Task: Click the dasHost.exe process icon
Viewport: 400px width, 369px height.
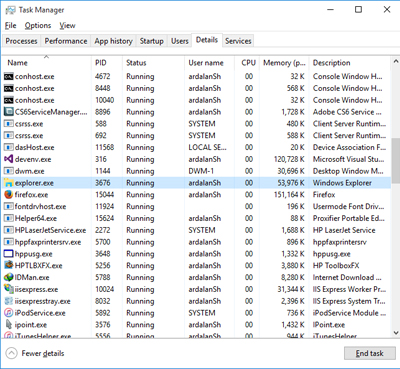Action: pos(8,147)
